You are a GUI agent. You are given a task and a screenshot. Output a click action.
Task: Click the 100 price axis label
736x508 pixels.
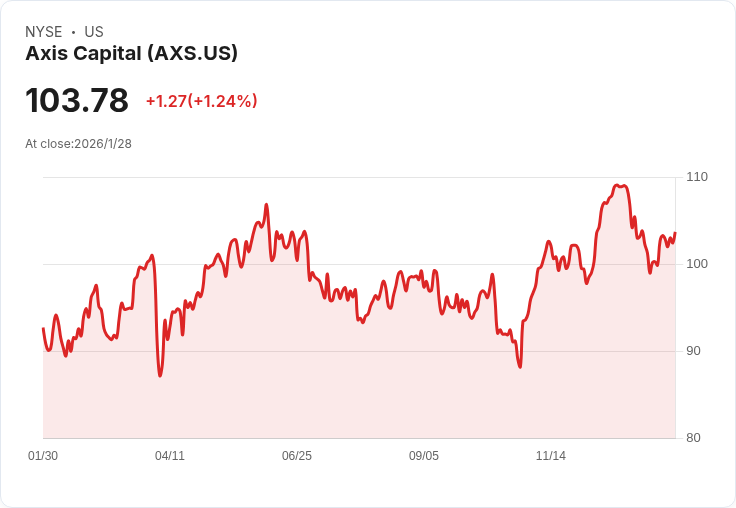click(x=697, y=264)
